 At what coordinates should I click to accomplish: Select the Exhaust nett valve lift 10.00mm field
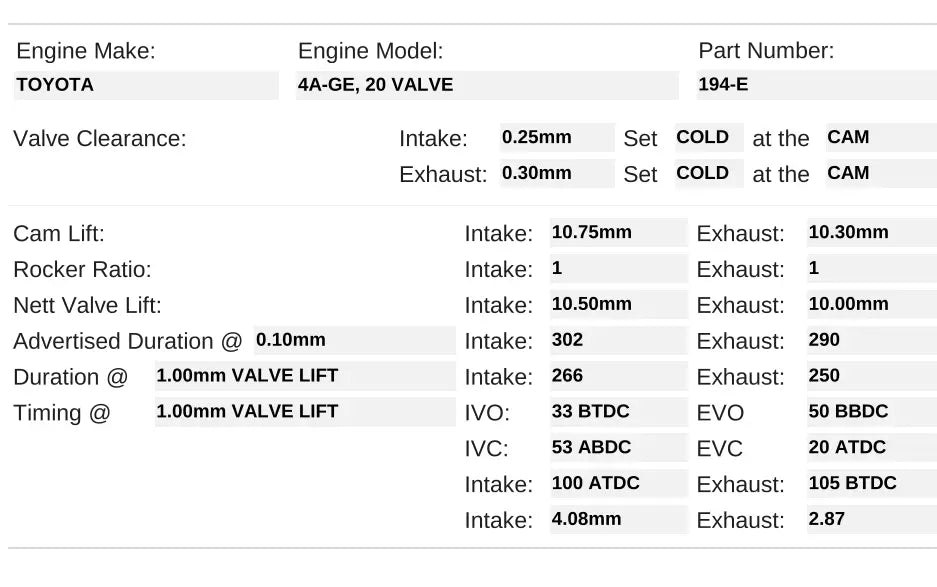pos(871,305)
